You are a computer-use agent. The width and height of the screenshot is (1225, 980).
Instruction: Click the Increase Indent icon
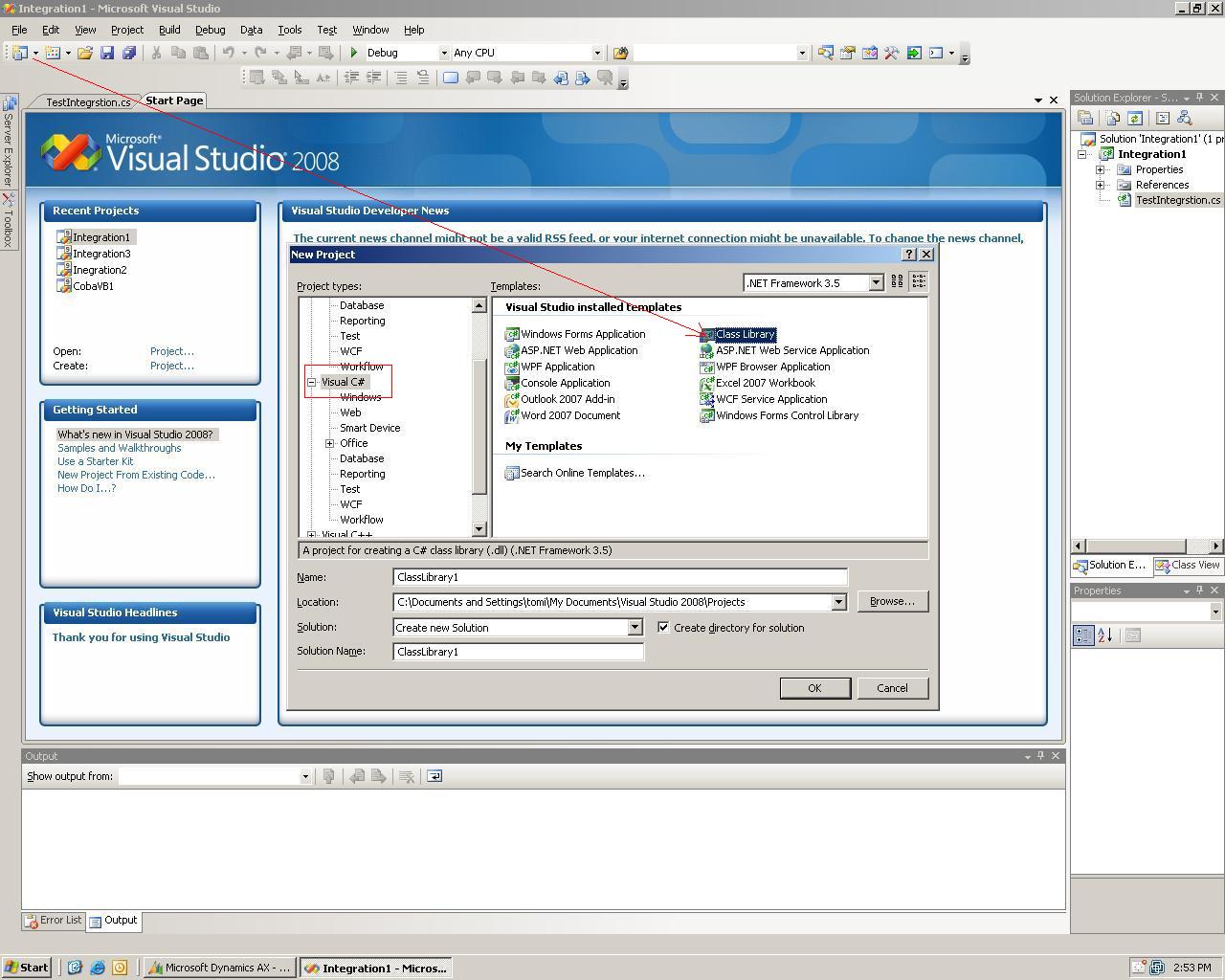point(373,78)
